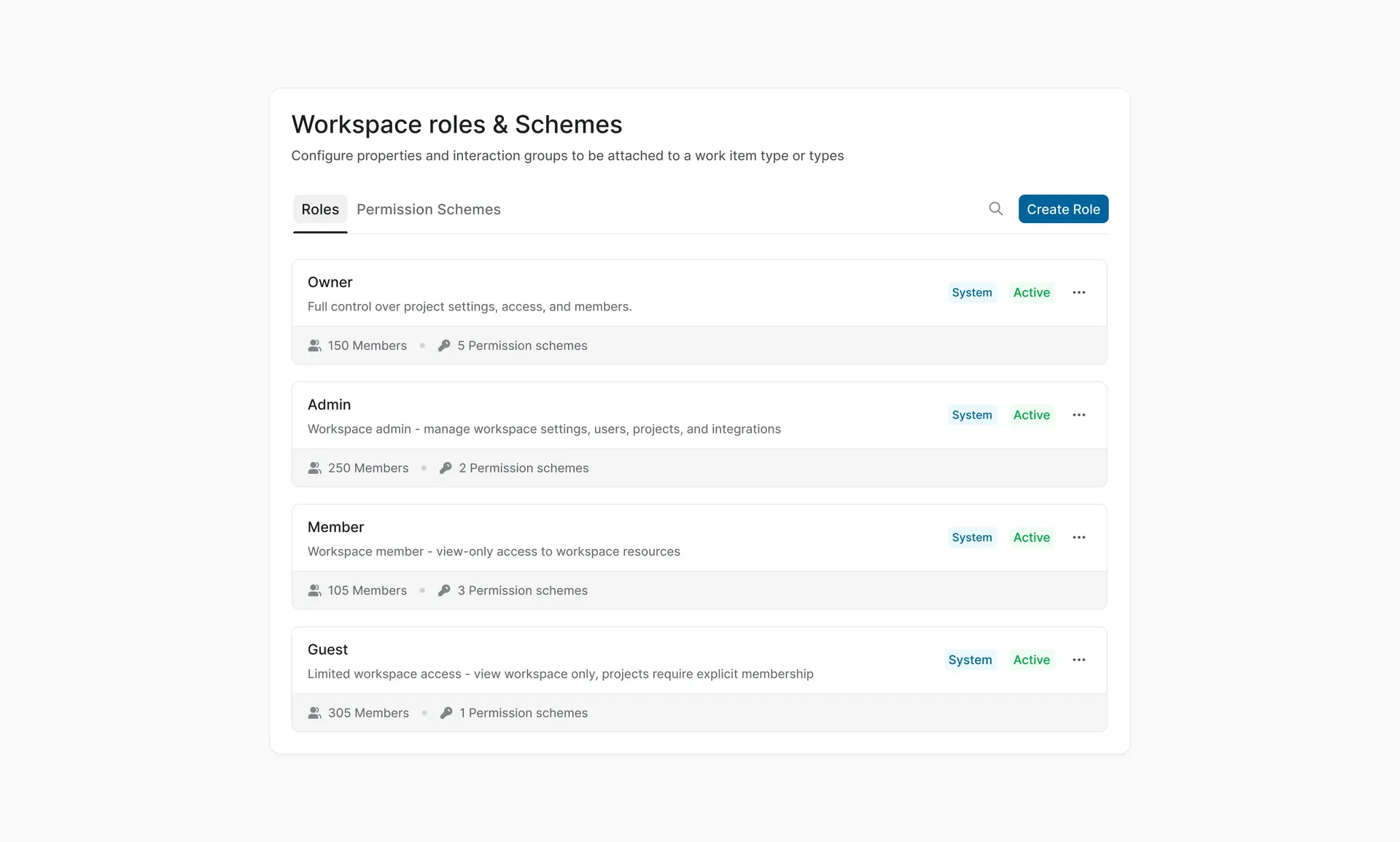Viewport: 1400px width, 842px height.
Task: Select the Admin role title
Action: click(x=329, y=405)
